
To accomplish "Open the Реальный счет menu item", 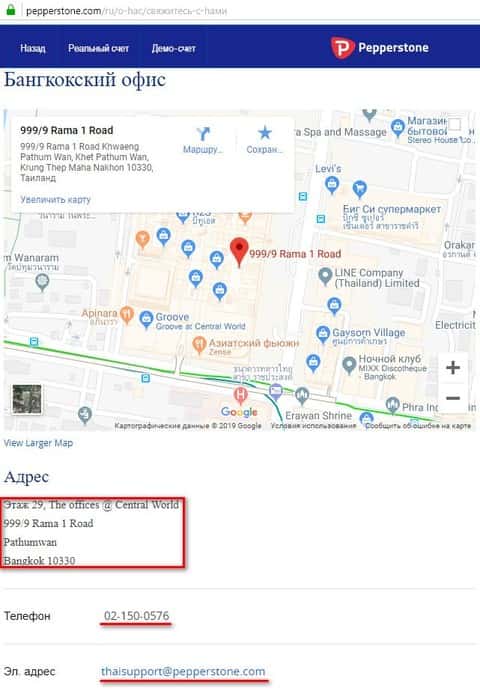I will click(98, 48).
